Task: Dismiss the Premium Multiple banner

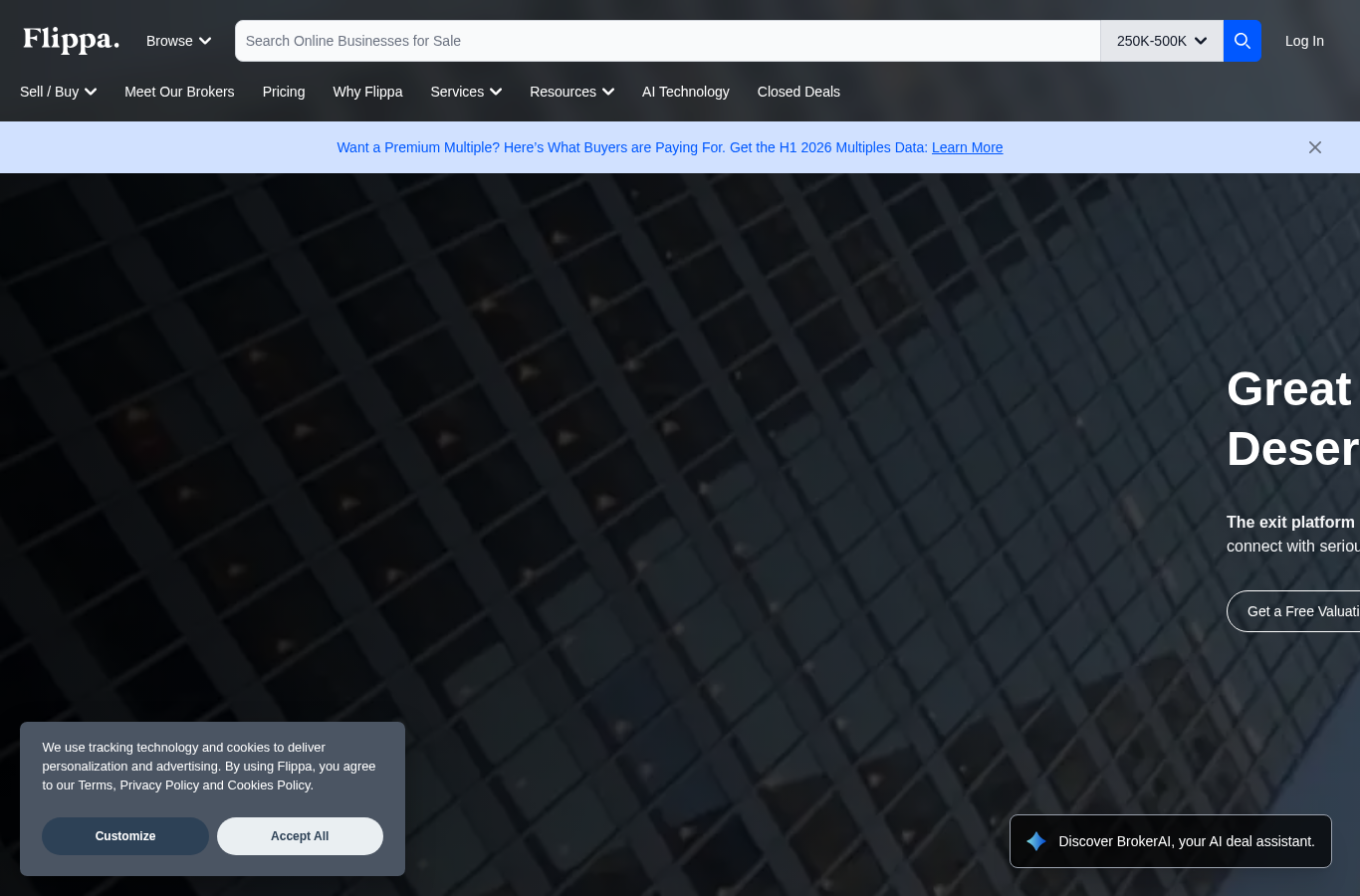Action: click(x=1315, y=147)
